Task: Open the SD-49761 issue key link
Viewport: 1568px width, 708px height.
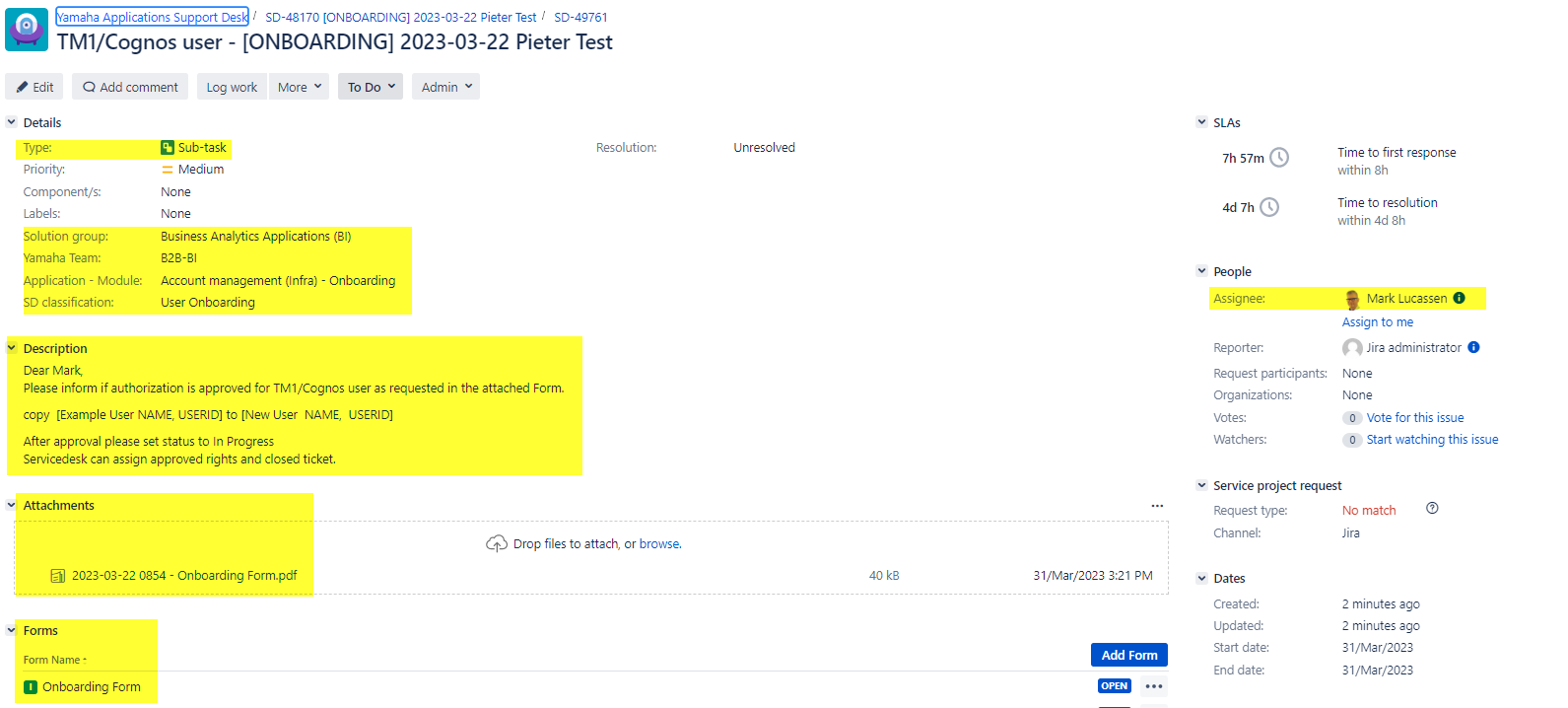Action: (x=580, y=17)
